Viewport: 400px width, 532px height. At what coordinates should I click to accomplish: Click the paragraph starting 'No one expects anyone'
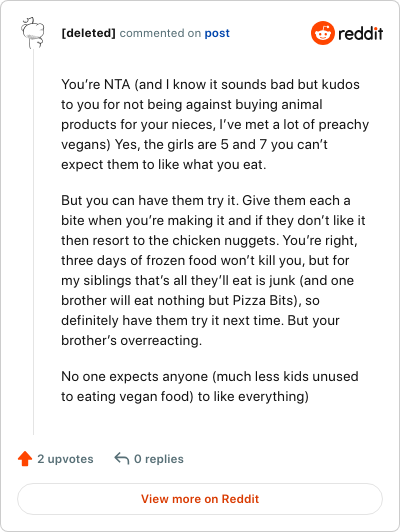[x=210, y=386]
